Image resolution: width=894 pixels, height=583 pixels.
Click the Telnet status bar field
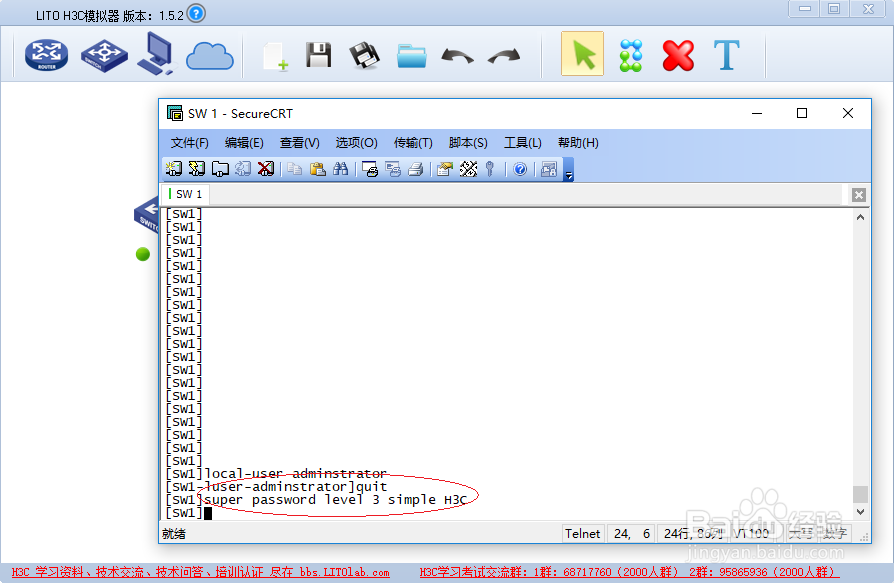[582, 534]
